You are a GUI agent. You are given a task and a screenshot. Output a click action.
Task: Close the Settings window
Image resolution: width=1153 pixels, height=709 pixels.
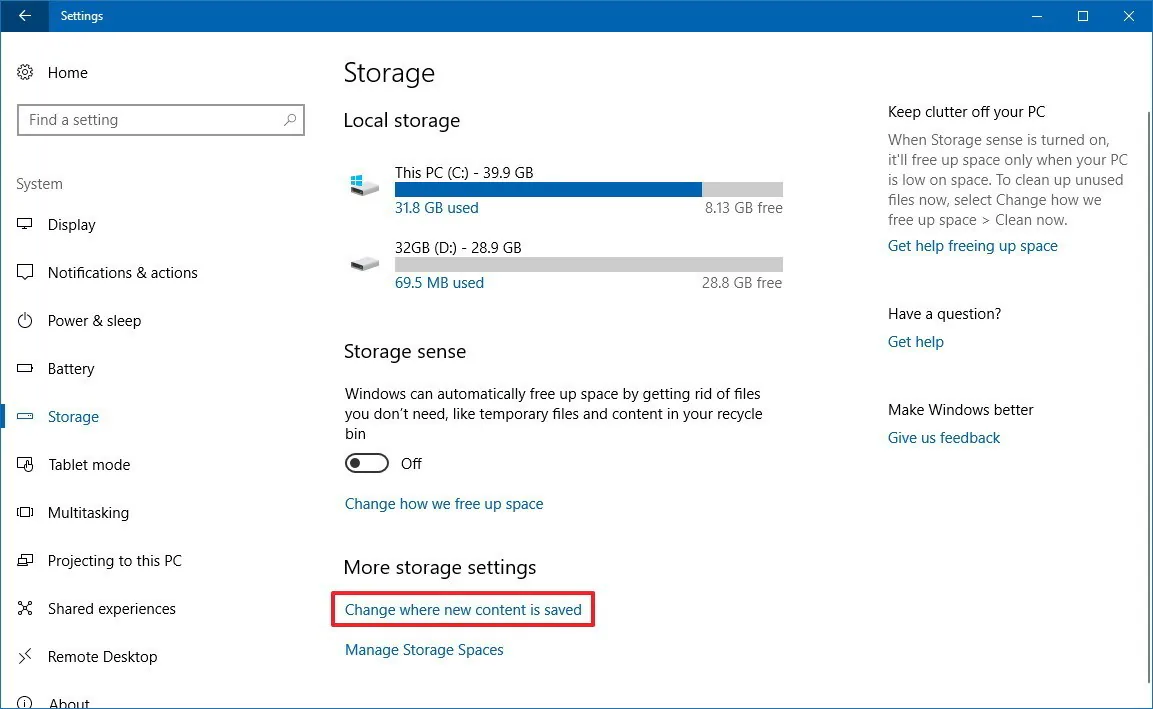tap(1129, 15)
